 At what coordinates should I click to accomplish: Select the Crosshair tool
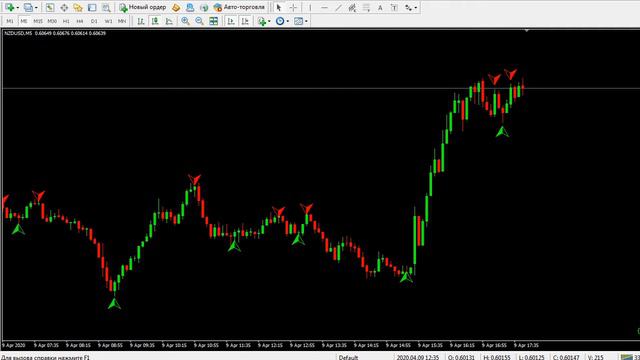tap(293, 7)
